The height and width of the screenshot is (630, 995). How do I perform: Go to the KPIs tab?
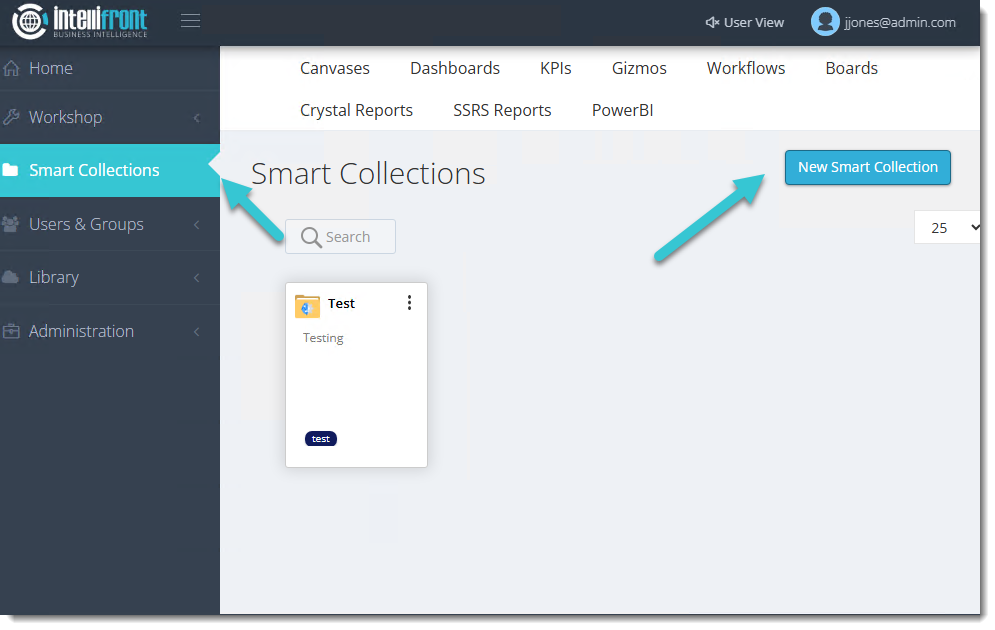[556, 68]
